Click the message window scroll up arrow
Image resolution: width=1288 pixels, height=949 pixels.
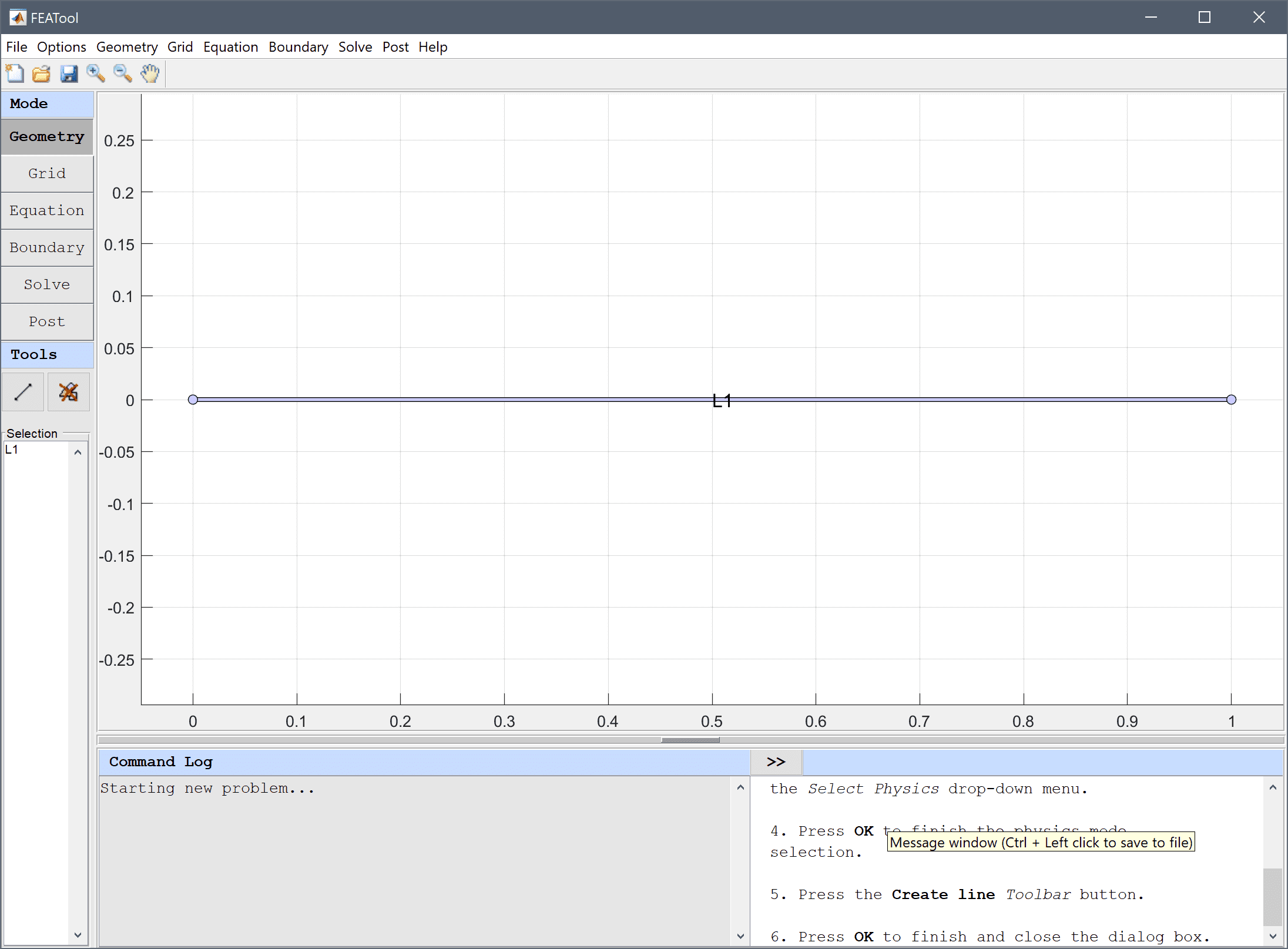tap(1273, 787)
